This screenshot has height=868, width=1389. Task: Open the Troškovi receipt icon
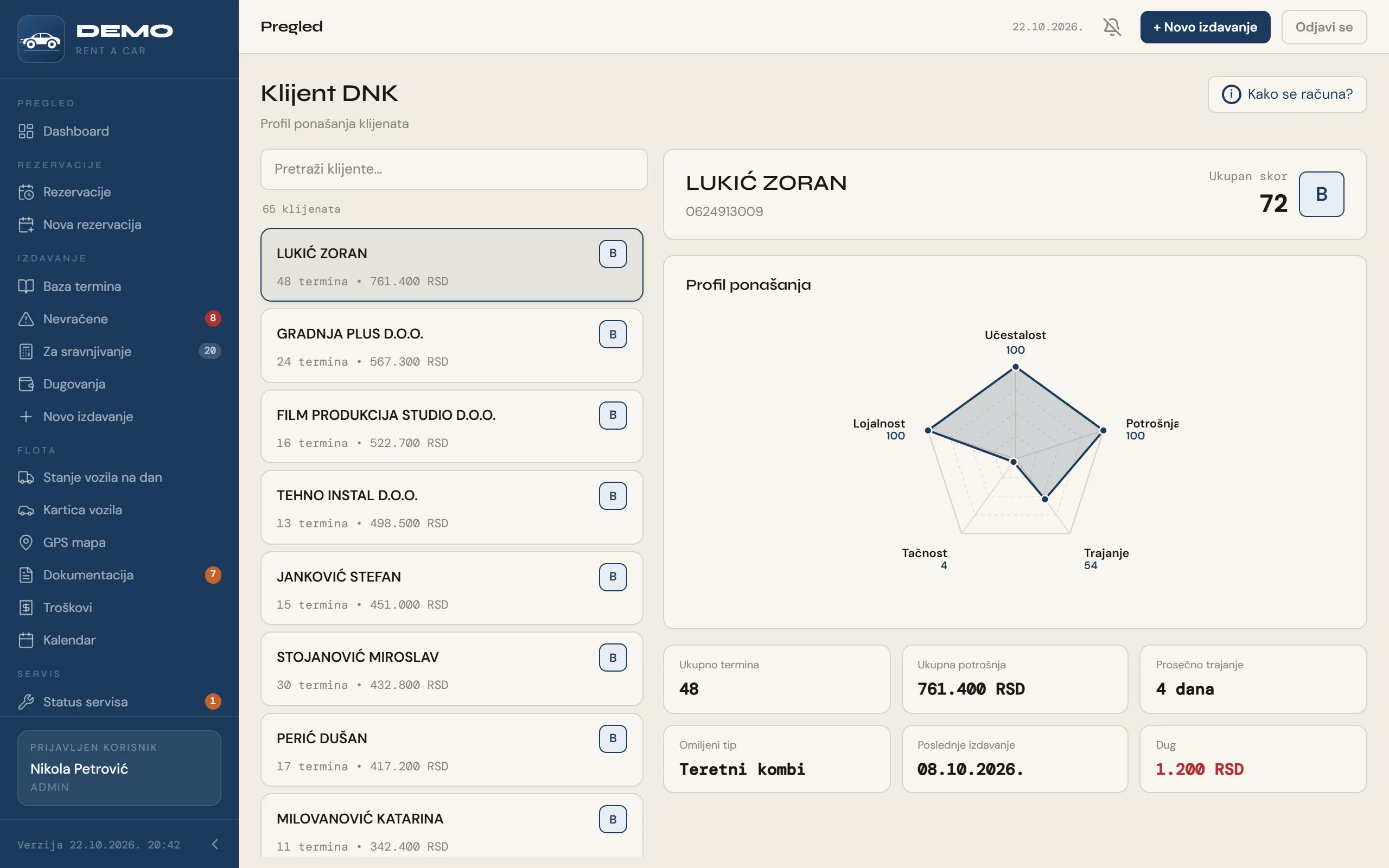26,608
